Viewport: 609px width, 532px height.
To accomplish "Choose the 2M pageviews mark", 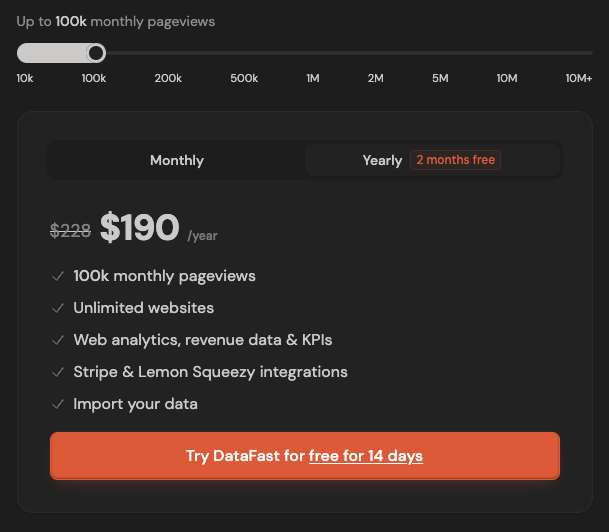I will pos(375,78).
